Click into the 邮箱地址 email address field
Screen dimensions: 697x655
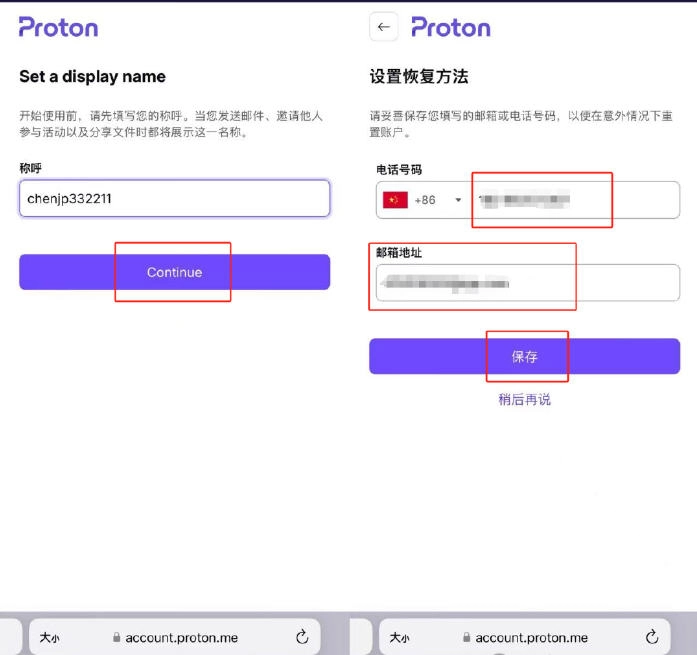coord(524,284)
